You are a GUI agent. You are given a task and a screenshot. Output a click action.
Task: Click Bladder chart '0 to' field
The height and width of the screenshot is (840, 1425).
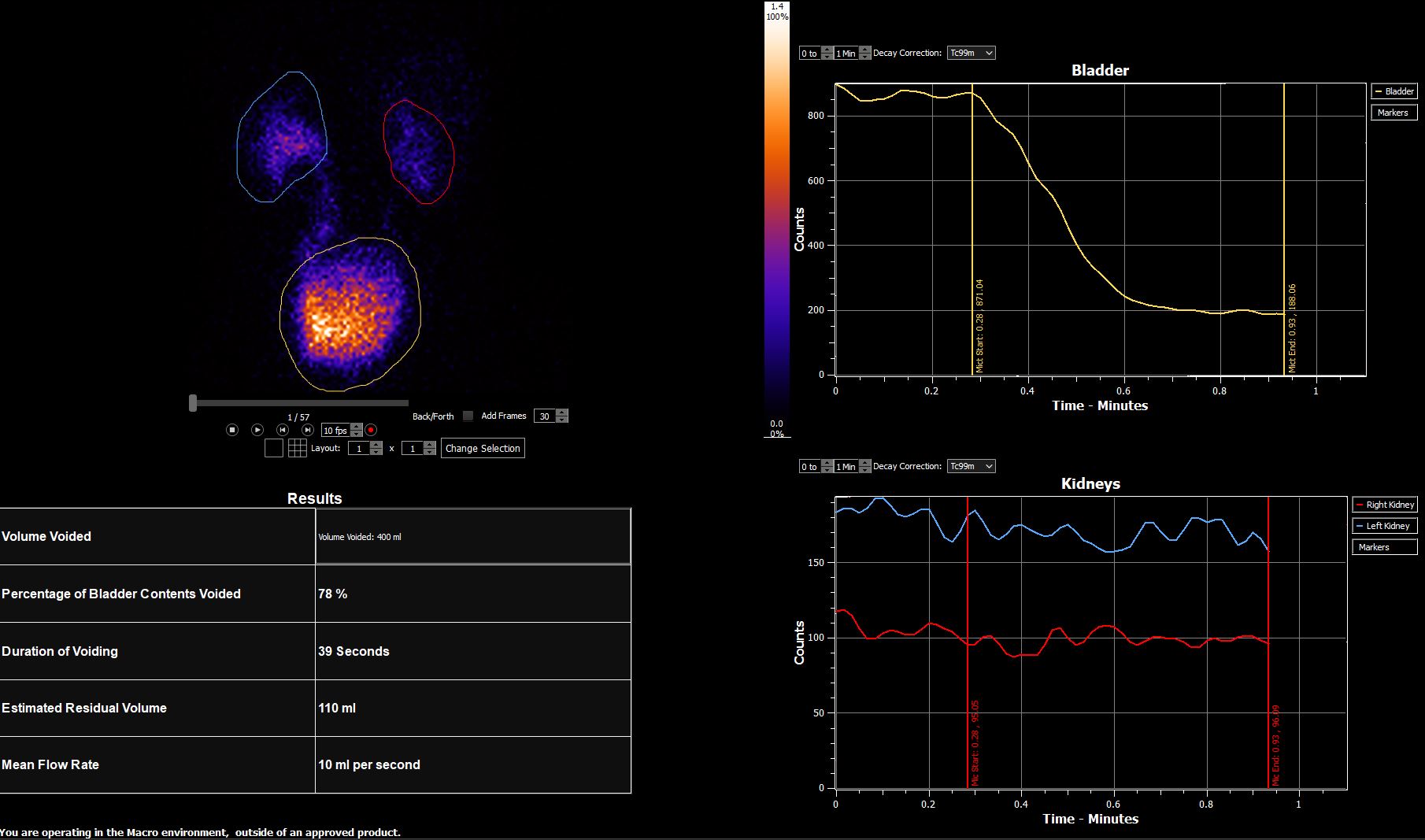click(810, 54)
